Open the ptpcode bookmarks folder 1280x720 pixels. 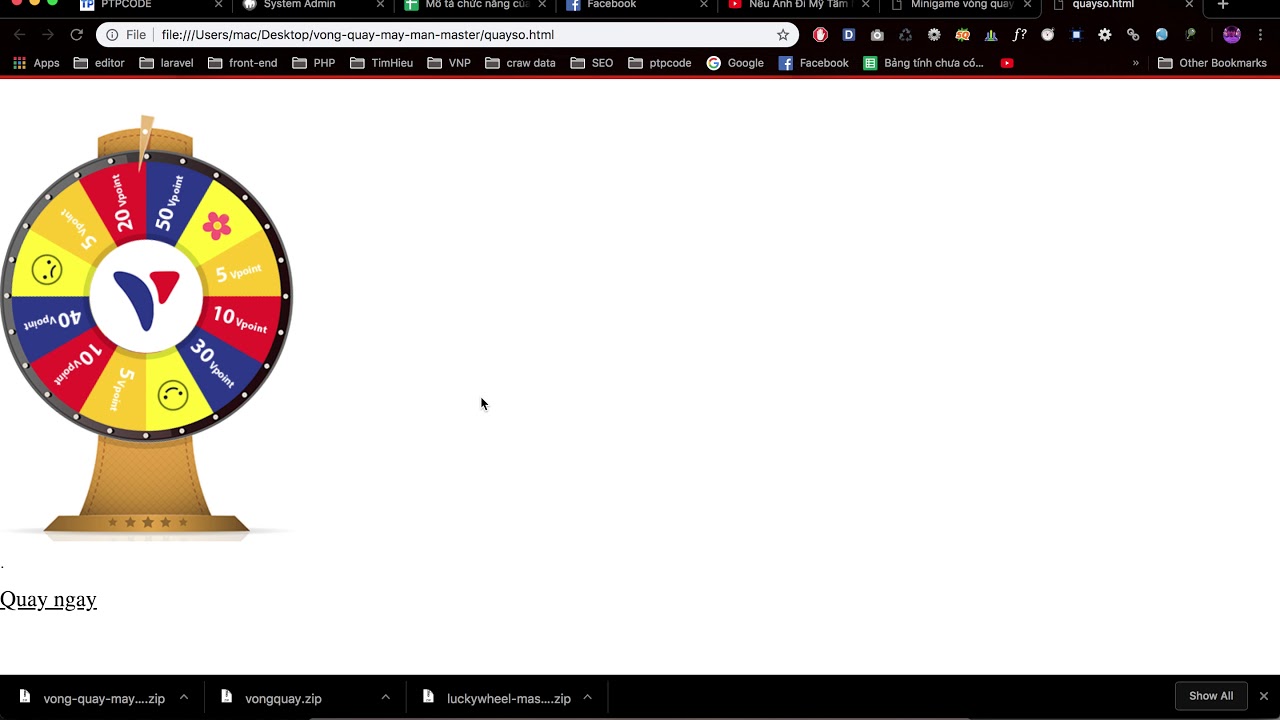[x=659, y=63]
